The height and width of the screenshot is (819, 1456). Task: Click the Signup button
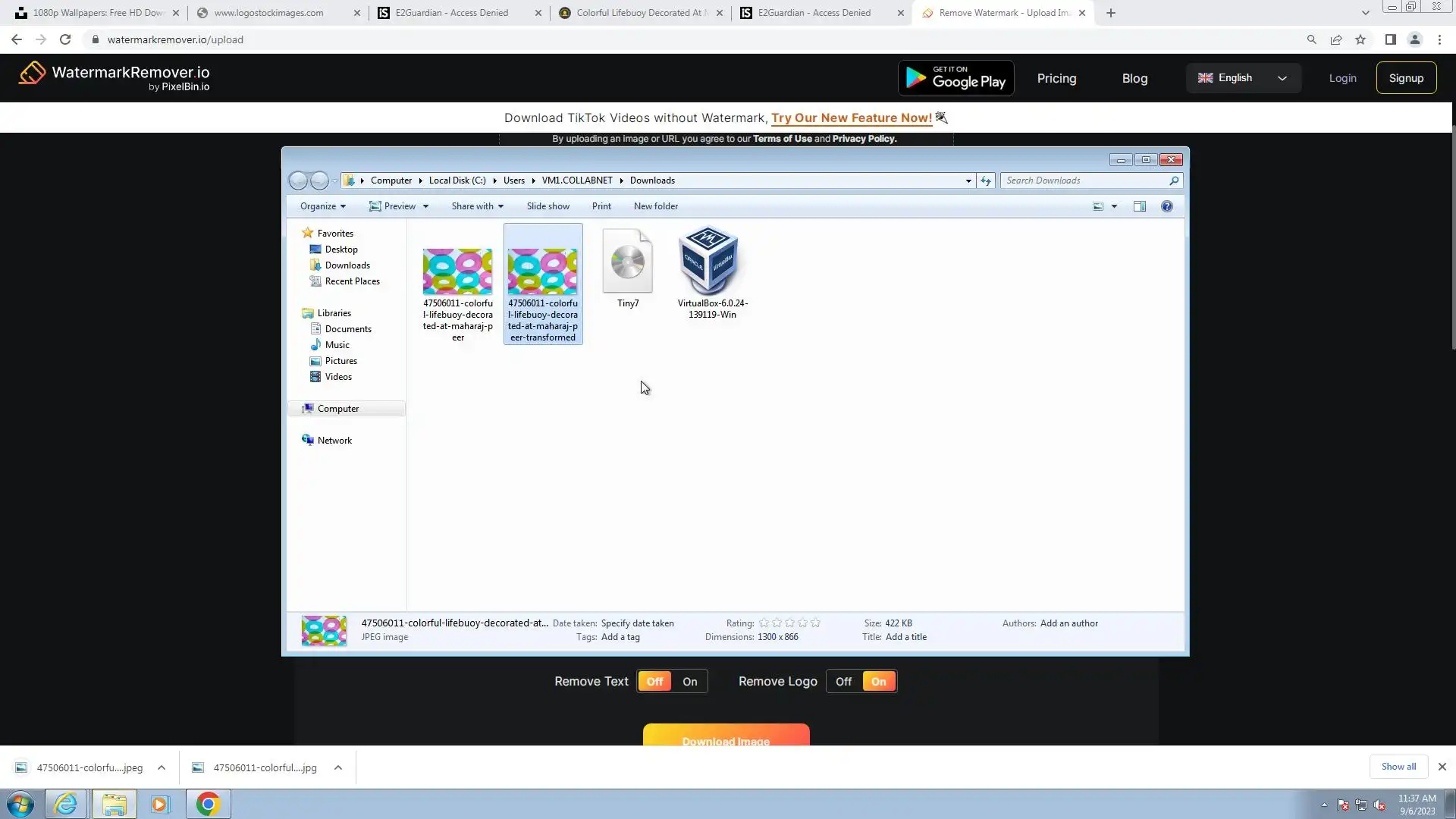tap(1406, 78)
